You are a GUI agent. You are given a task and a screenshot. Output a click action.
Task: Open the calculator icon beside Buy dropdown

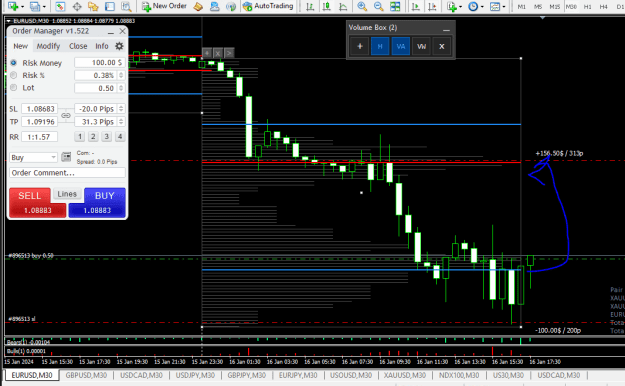click(66, 157)
